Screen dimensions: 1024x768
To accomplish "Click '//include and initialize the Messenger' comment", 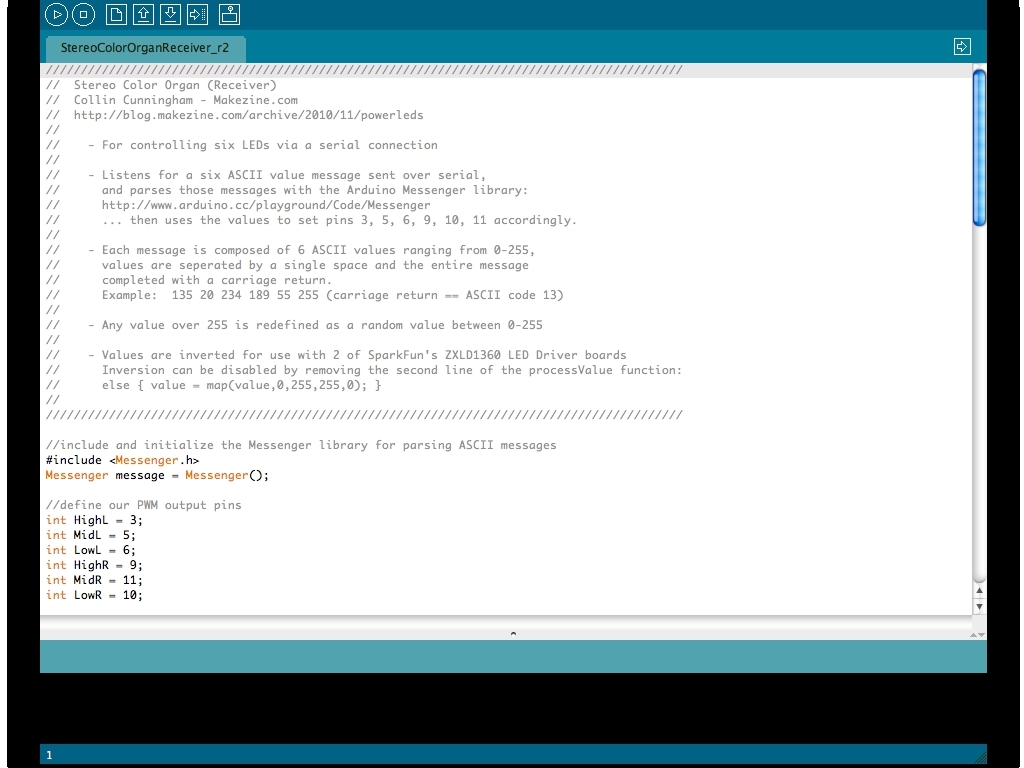I will click(301, 445).
